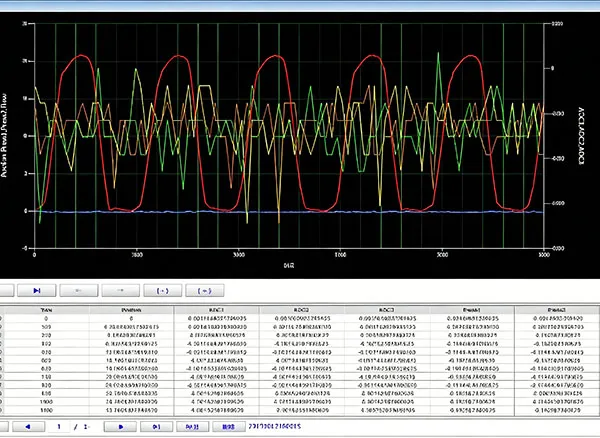This screenshot has width=600, height=438.
Task: Select the ADC2 column header
Action: tap(302, 310)
